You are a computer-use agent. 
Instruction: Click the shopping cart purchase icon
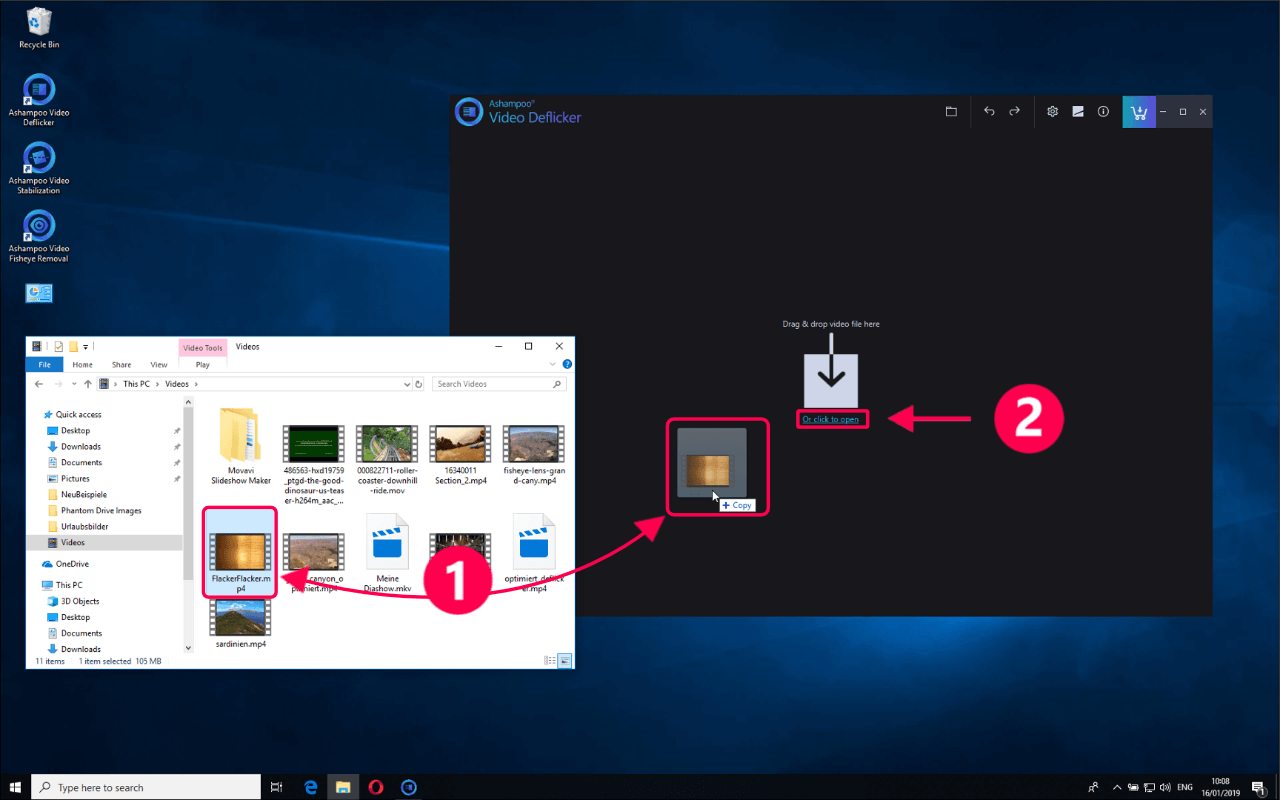point(1138,112)
